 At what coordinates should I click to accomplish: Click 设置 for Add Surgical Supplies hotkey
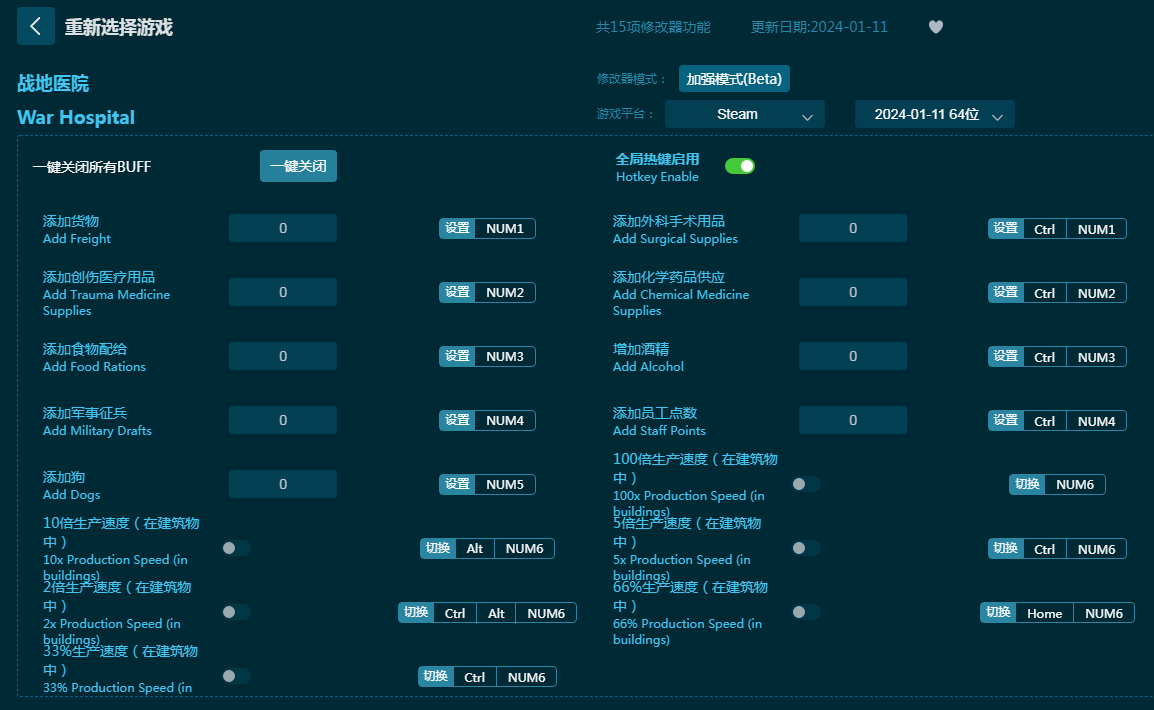click(x=1005, y=228)
